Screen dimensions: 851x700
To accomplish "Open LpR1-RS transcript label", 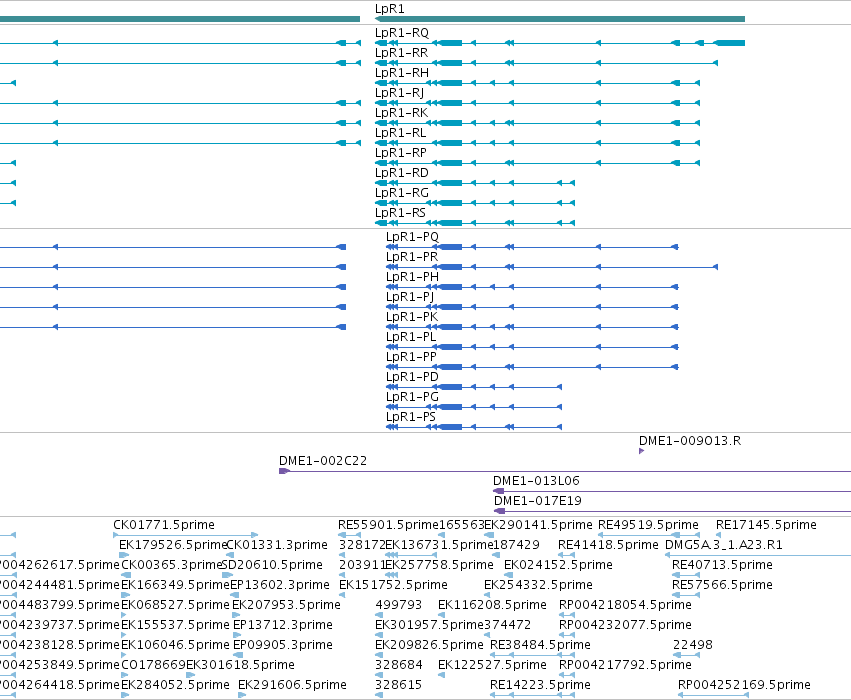I will 400,213.
